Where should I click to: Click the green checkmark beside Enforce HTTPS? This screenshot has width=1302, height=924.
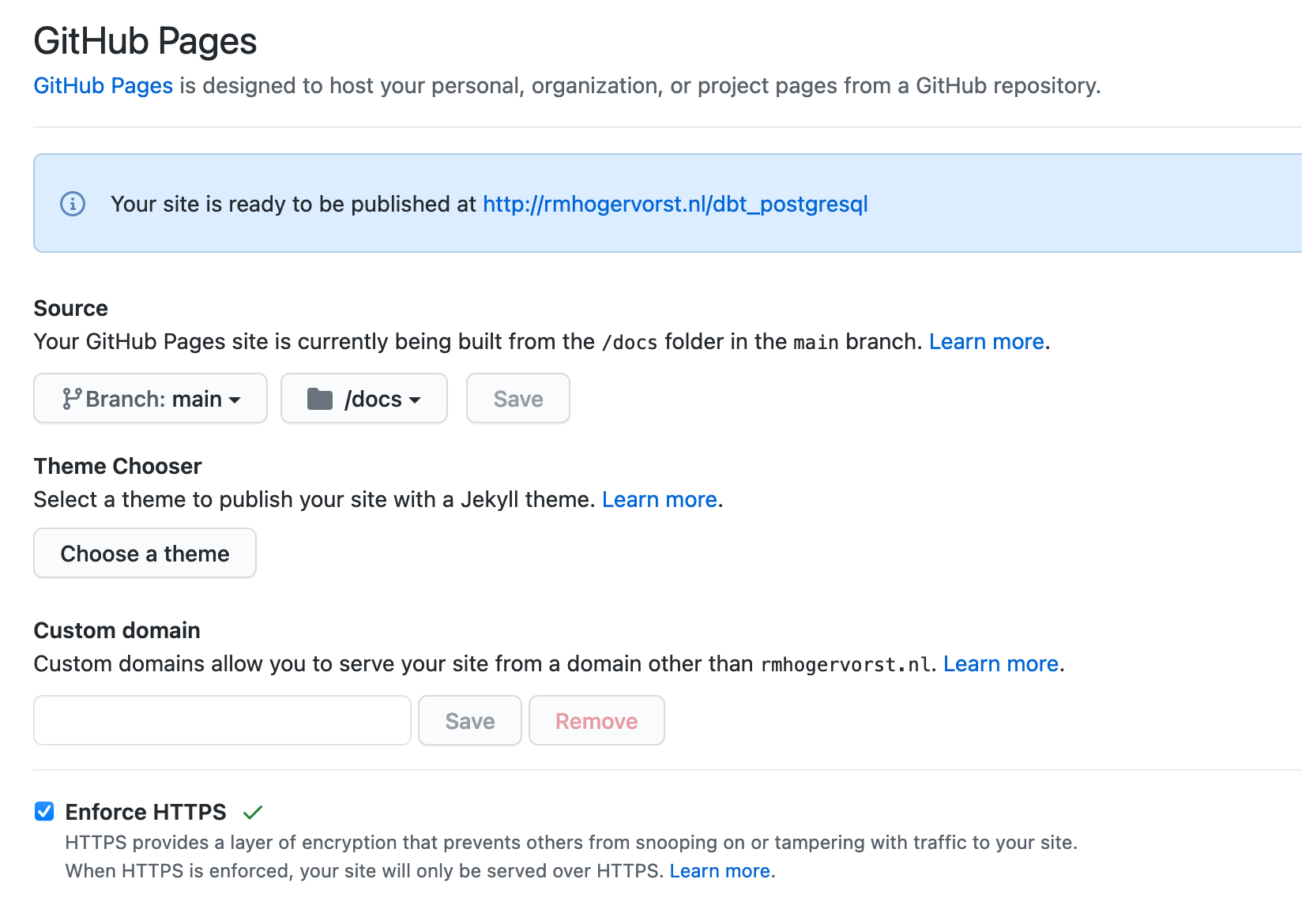[x=253, y=812]
